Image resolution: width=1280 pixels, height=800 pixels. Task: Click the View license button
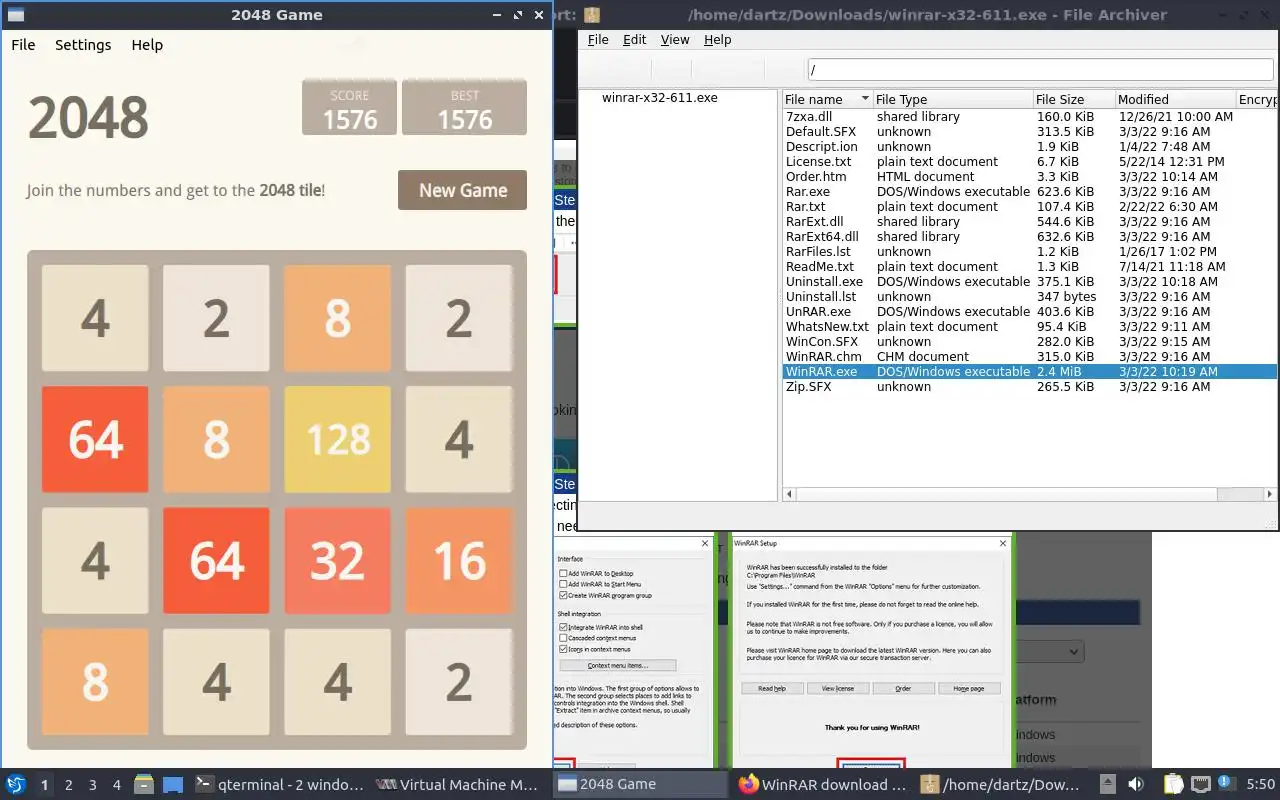837,688
